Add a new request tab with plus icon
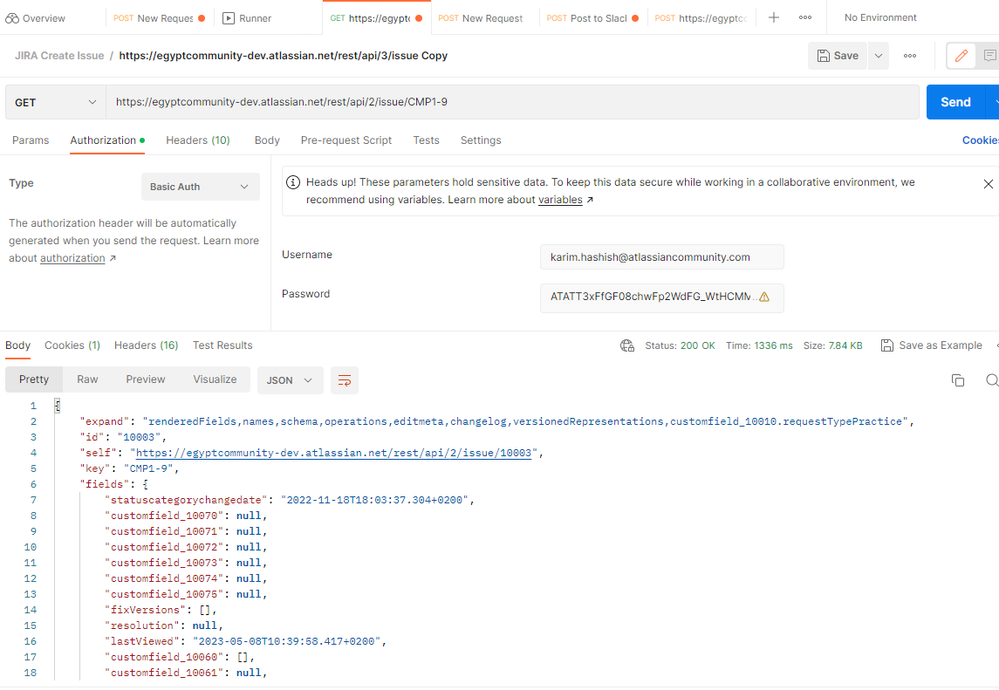Viewport: 999px width, 690px height. point(773,18)
